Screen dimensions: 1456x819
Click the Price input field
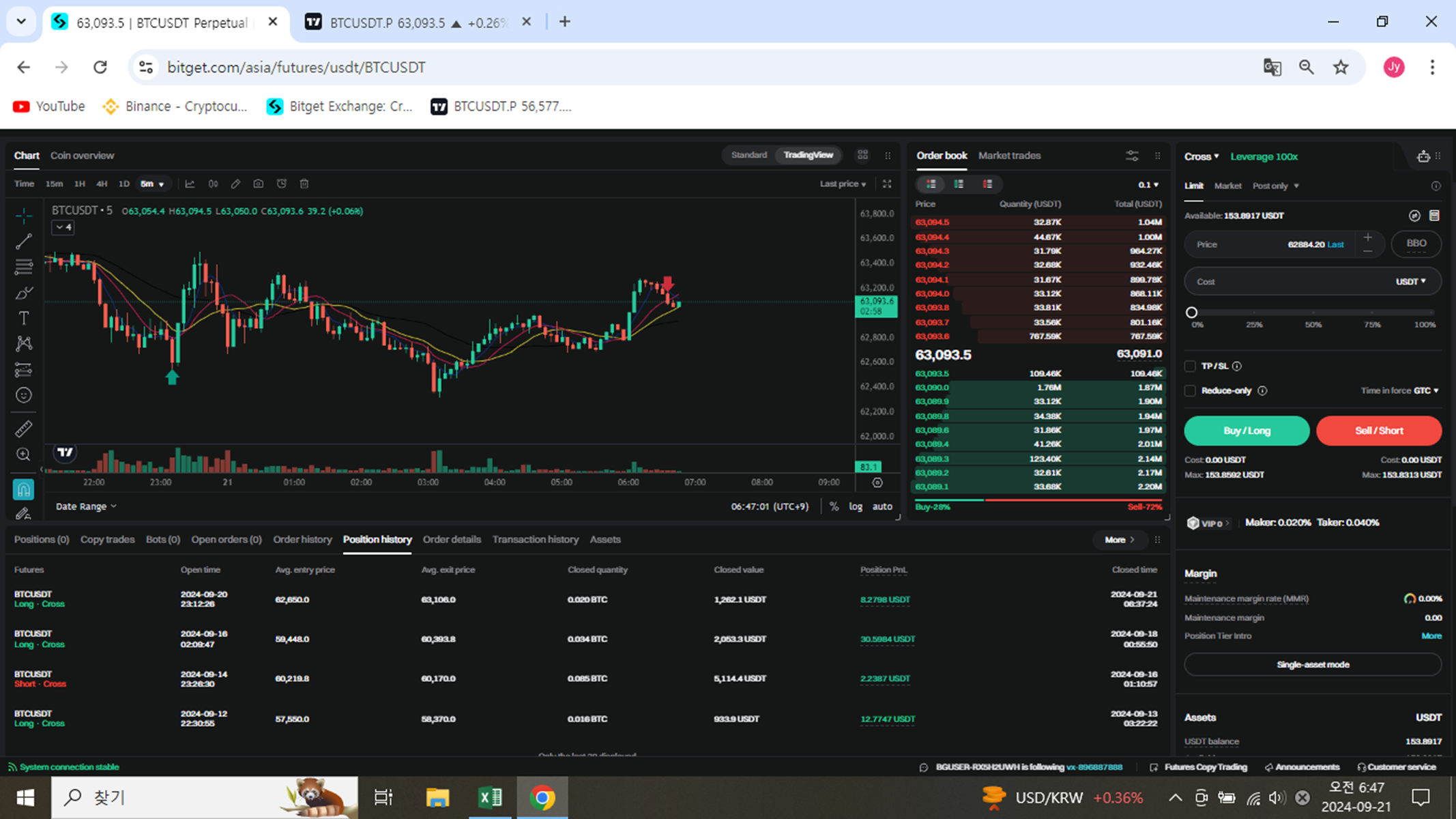(1284, 244)
